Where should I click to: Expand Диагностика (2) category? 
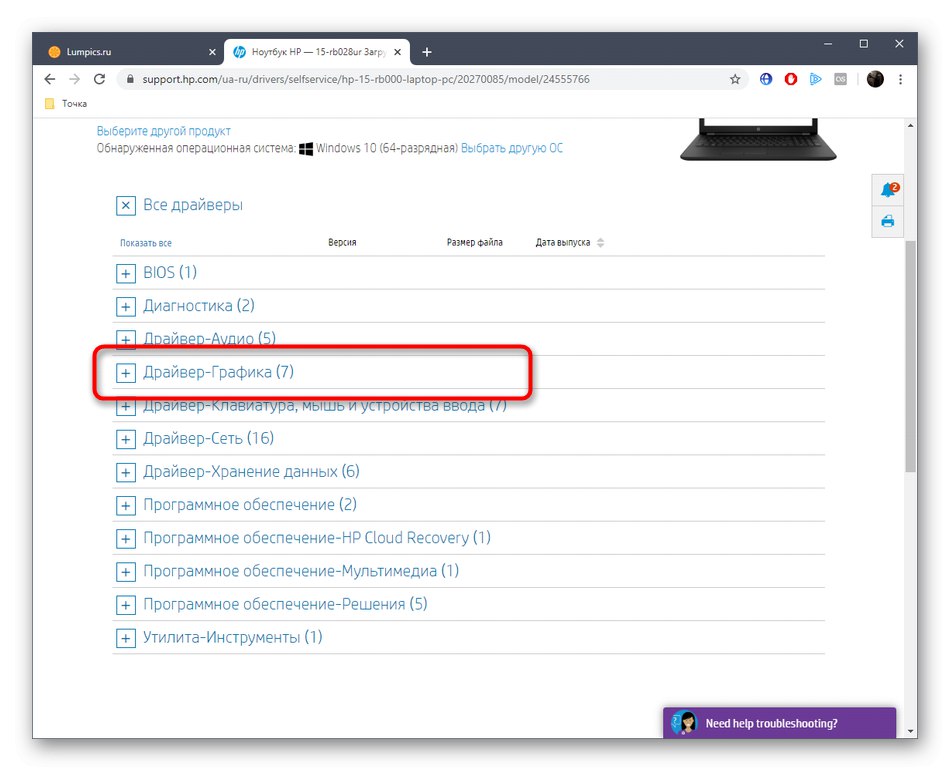click(125, 306)
